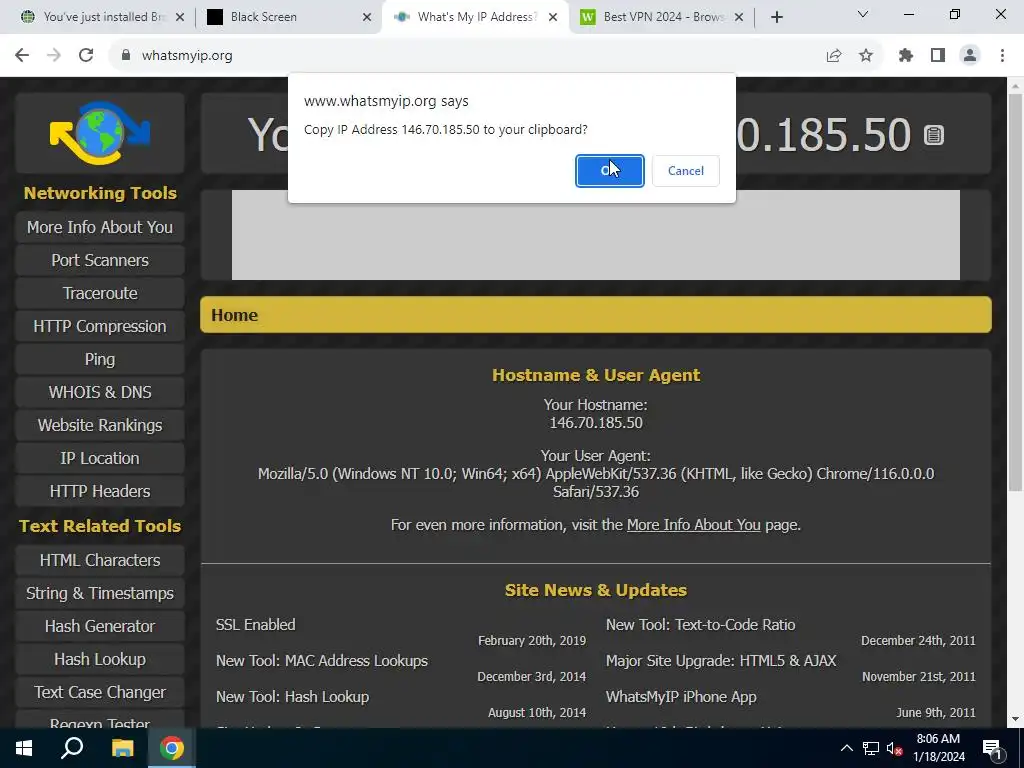Follow the More Info About You link
The height and width of the screenshot is (768, 1024).
(694, 525)
